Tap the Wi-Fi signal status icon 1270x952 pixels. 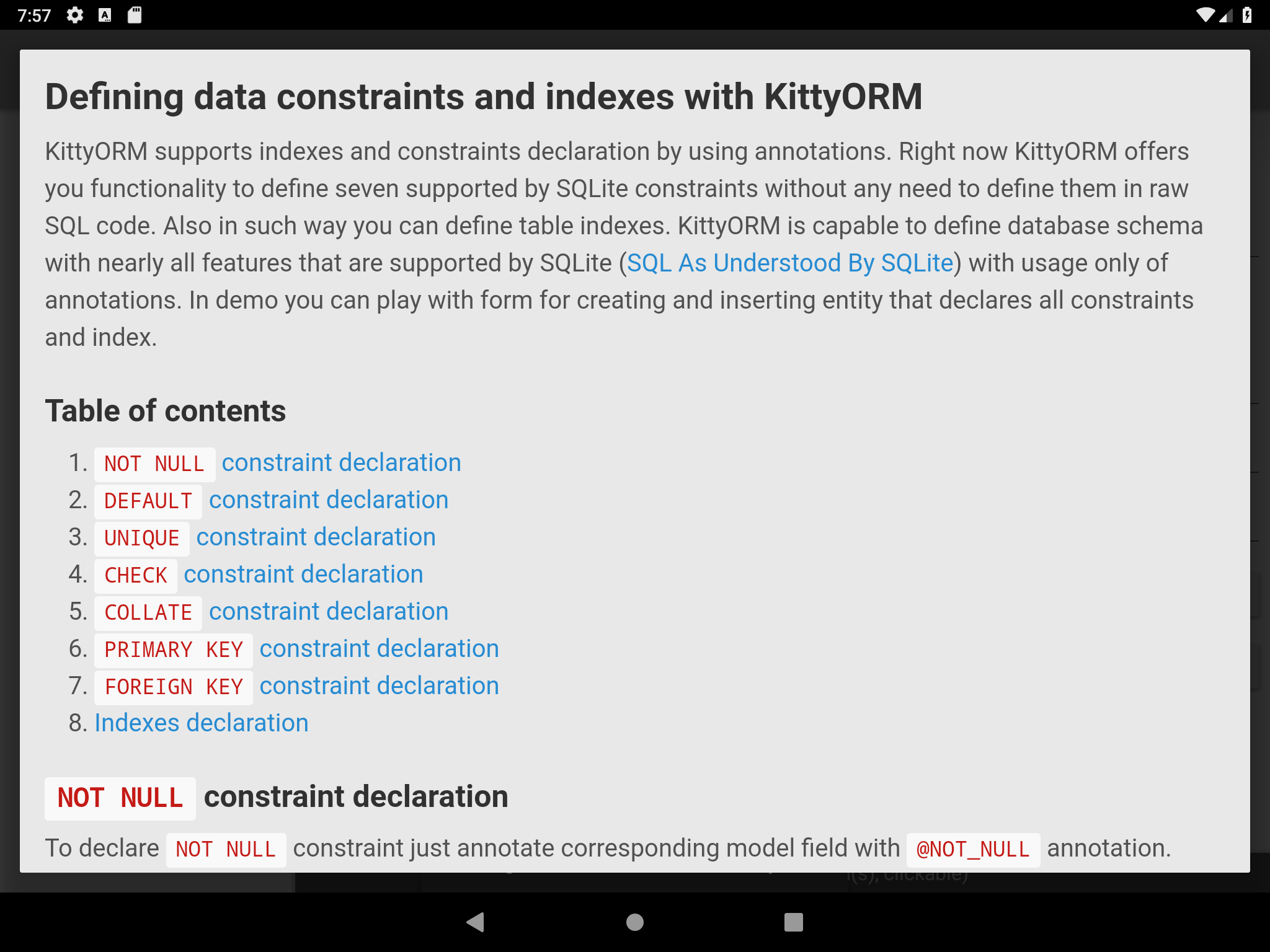point(1206,15)
